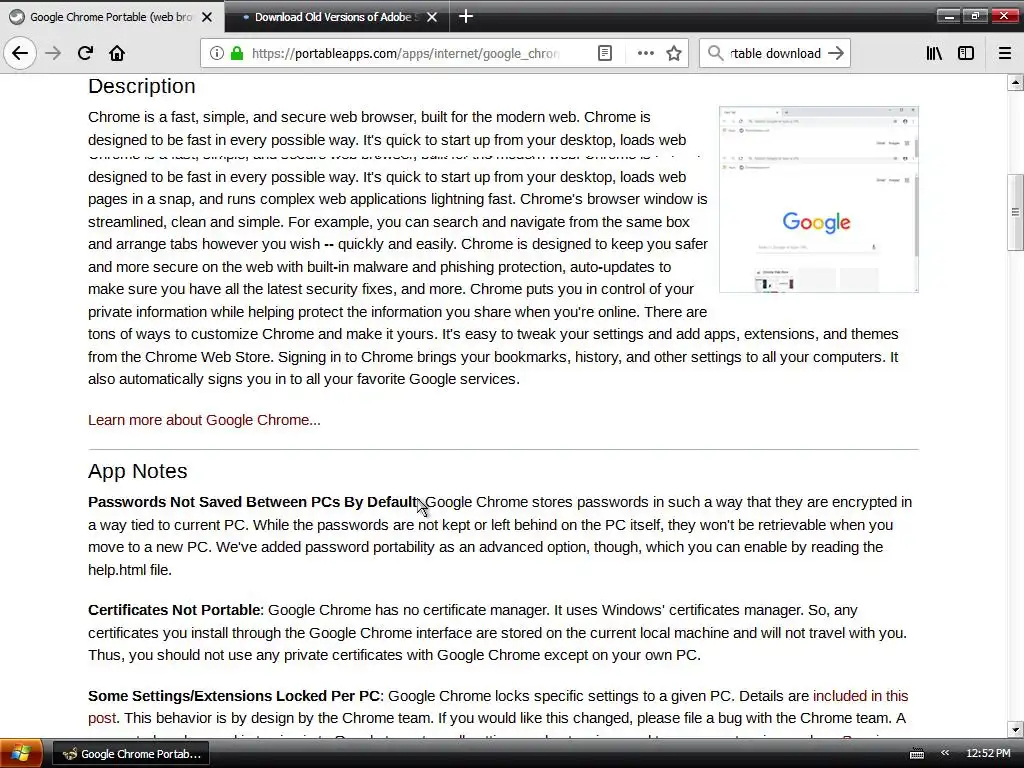Switch to Google Chrome Portable tab

[x=111, y=17]
